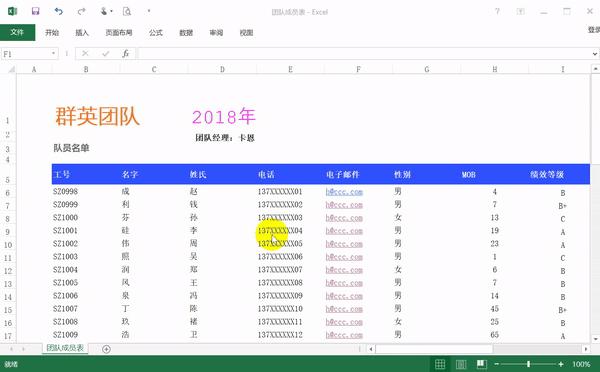Click the cell SZ1002
600x372 pixels.
point(65,243)
